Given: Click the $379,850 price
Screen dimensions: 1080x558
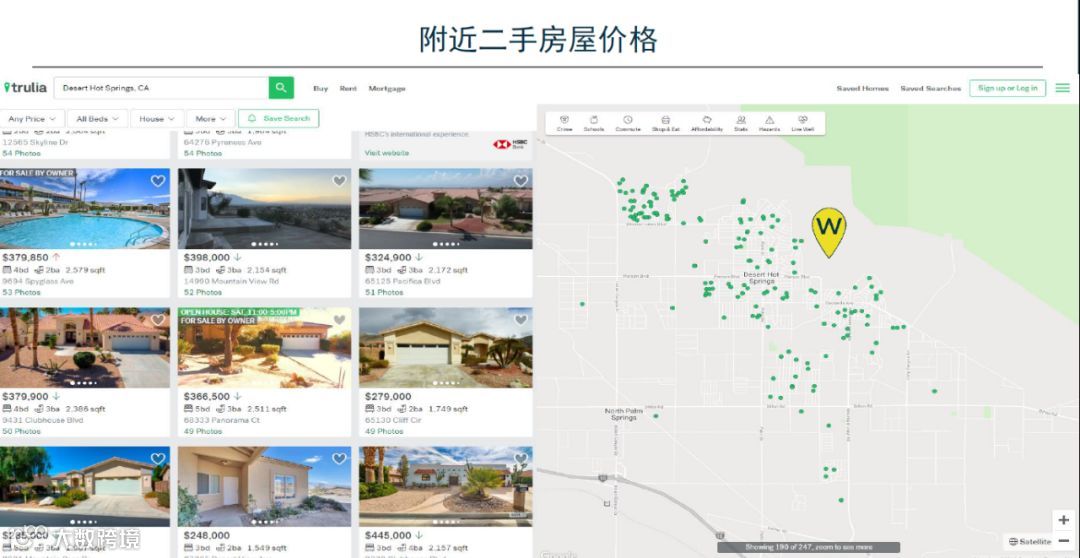Looking at the screenshot, I should pos(25,258).
